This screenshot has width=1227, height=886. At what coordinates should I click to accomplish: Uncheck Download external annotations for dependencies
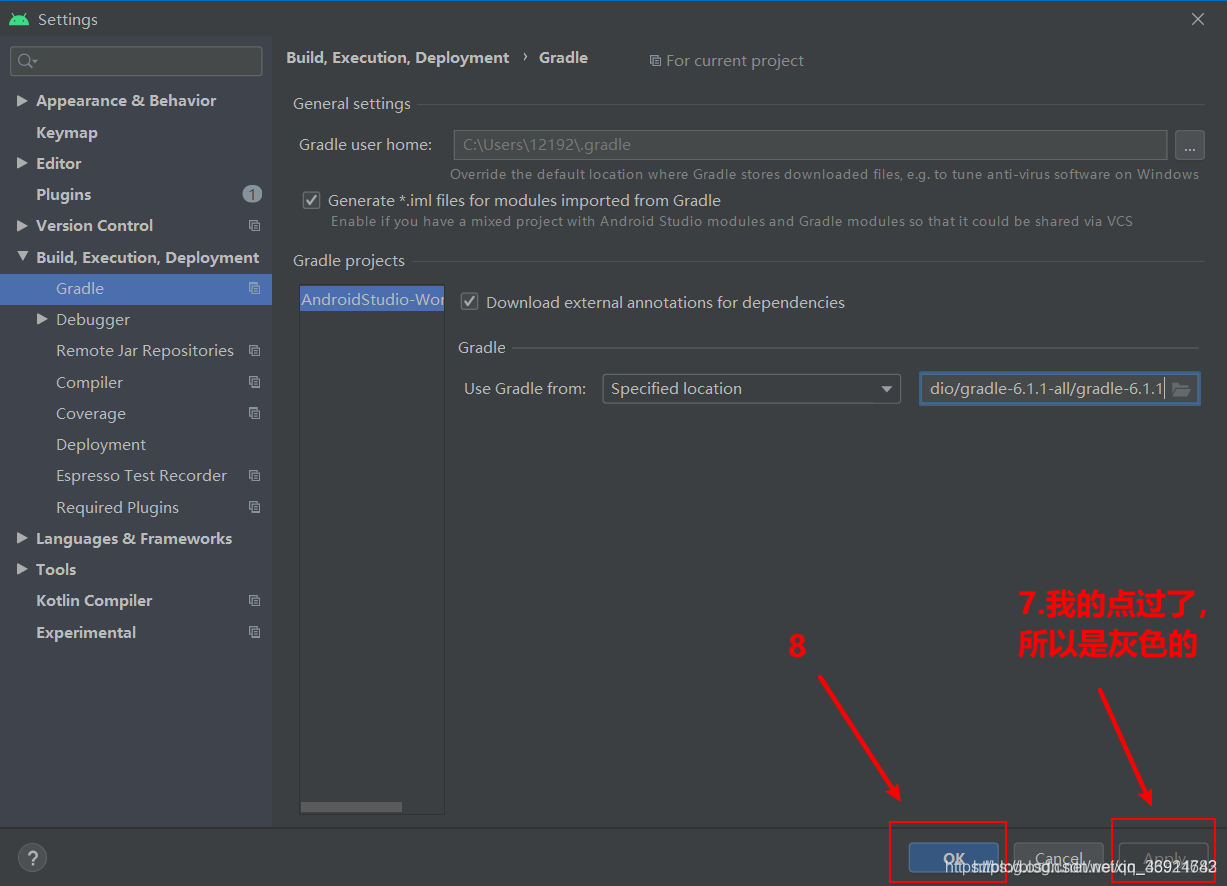click(468, 302)
